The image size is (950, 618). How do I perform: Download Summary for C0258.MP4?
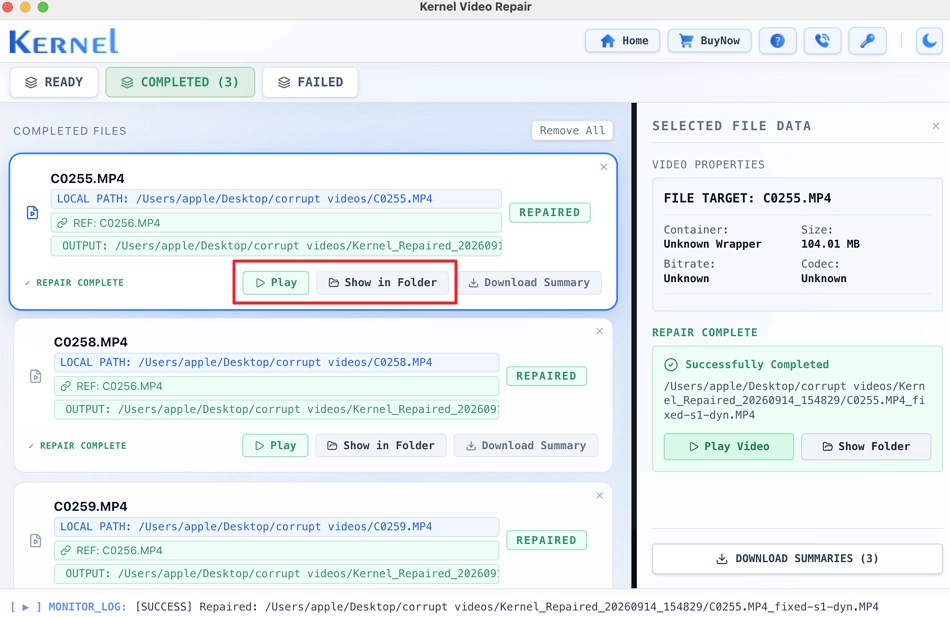coord(526,445)
